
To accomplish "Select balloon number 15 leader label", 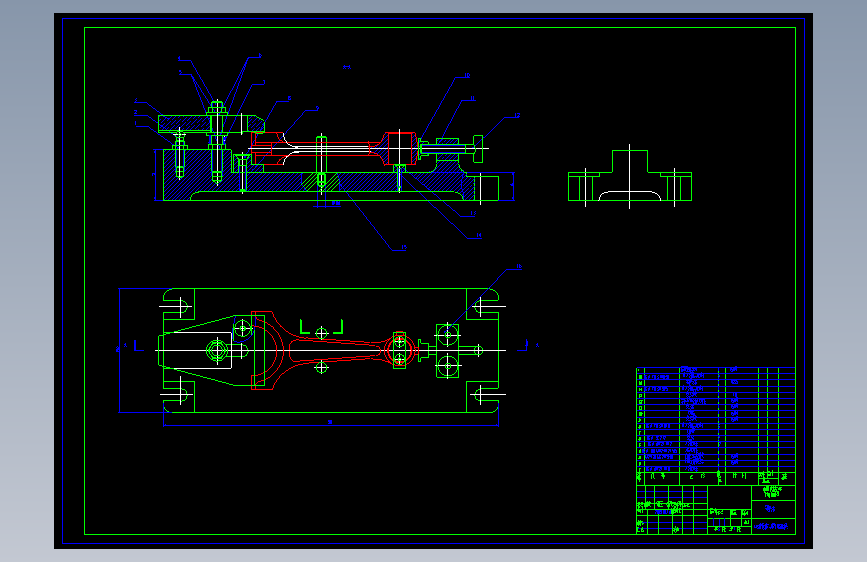I will pos(404,248).
